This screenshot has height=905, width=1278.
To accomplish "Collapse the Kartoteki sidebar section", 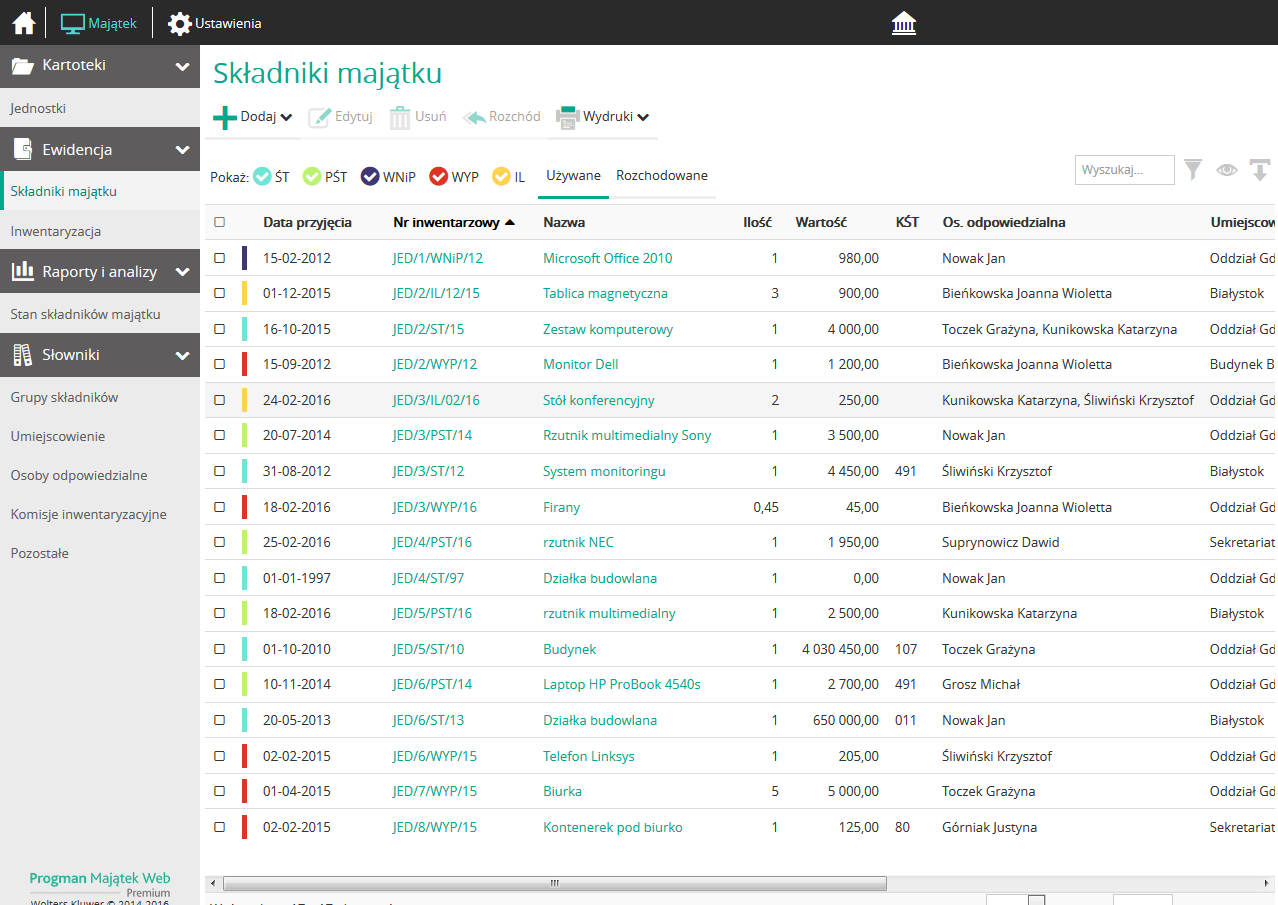I will tap(182, 67).
